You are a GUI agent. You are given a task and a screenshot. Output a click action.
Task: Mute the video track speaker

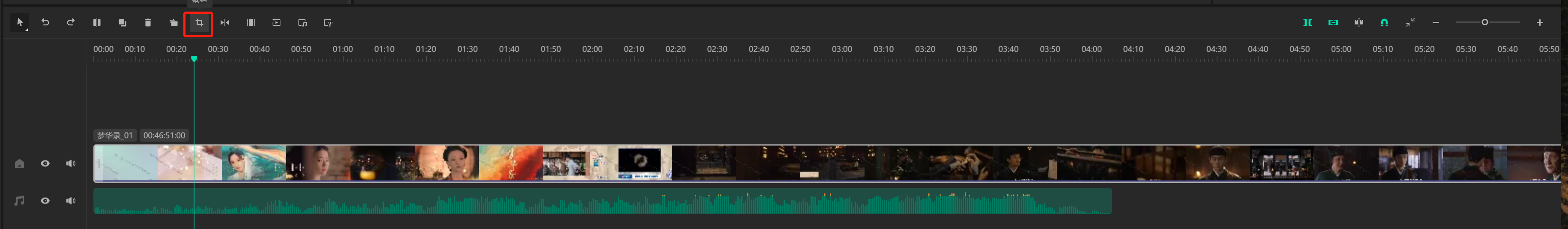(x=71, y=163)
